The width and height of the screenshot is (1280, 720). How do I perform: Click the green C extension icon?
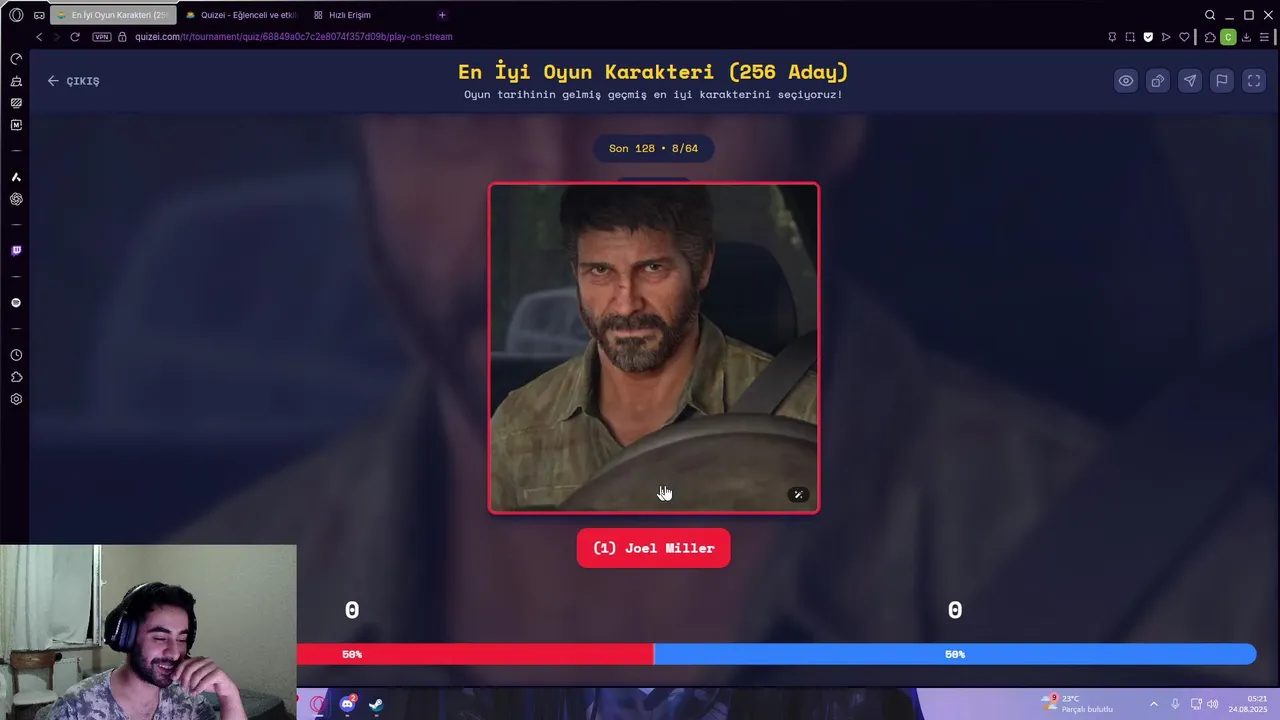(x=1228, y=37)
